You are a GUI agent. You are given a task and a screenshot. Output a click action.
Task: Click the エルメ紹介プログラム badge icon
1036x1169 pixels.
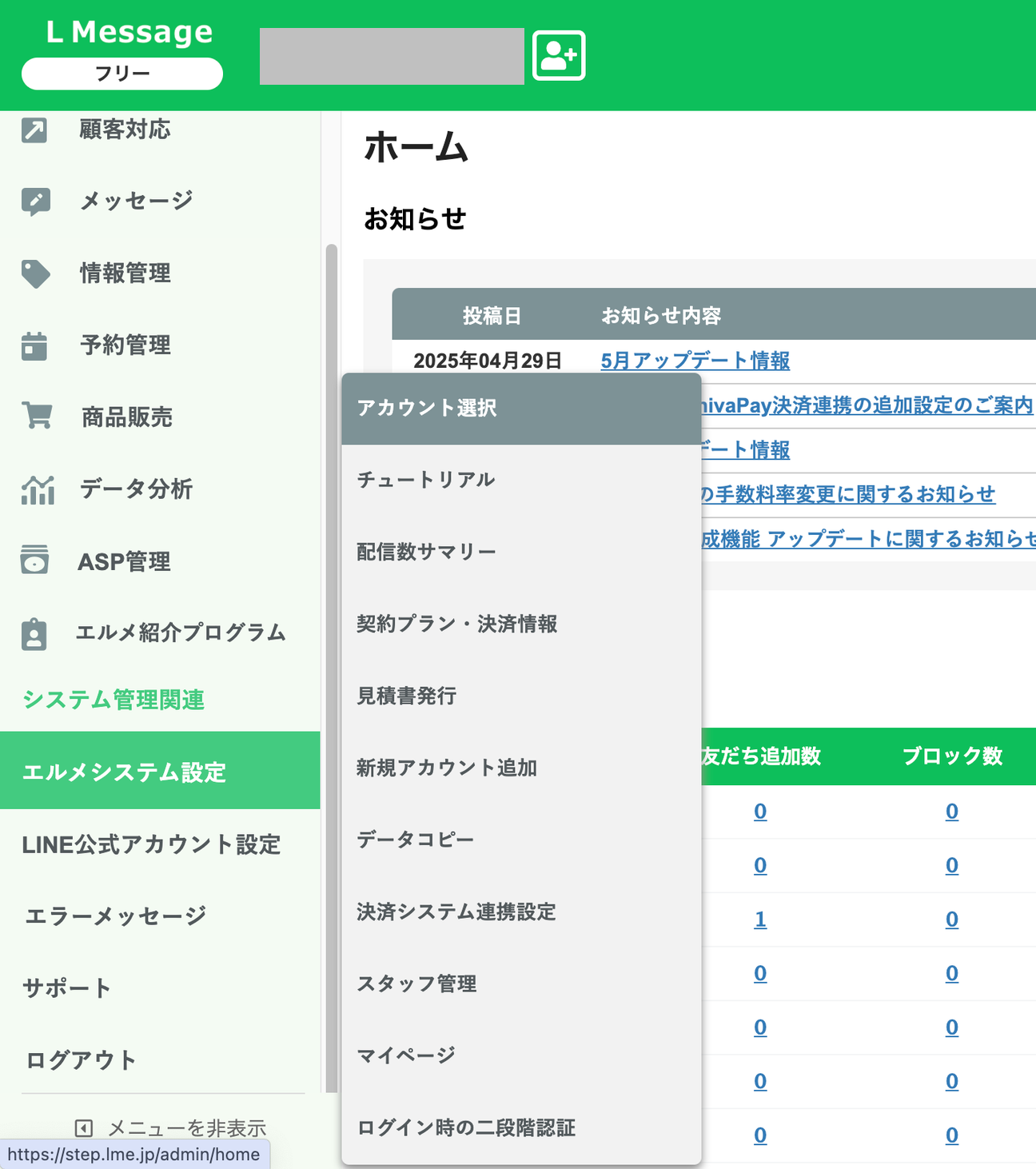34,633
